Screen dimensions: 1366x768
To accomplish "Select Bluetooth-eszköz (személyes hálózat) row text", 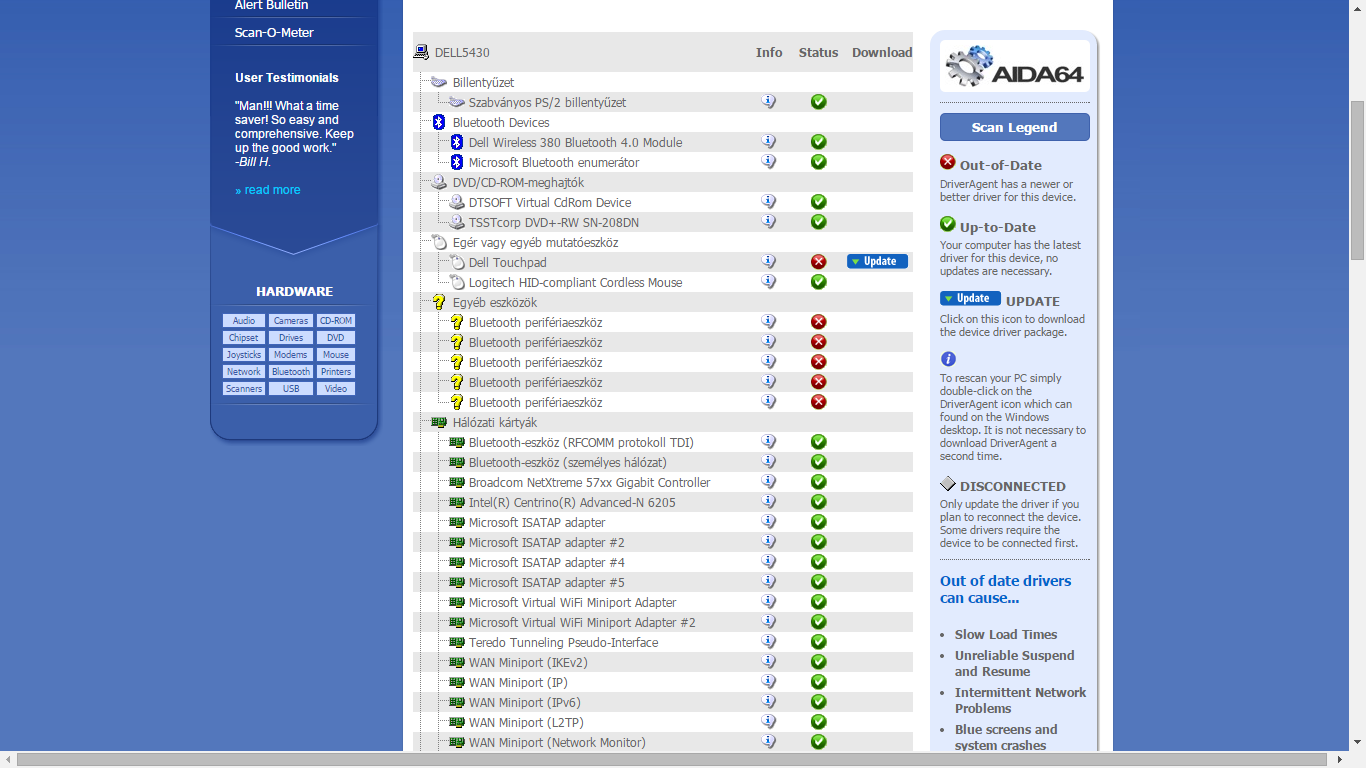I will [x=568, y=462].
